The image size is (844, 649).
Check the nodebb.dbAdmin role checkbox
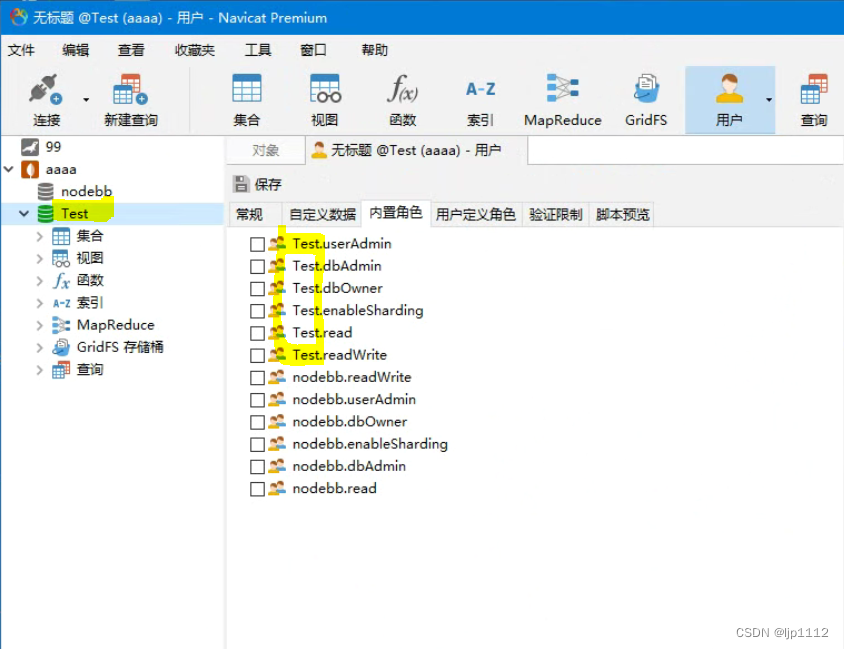[257, 467]
